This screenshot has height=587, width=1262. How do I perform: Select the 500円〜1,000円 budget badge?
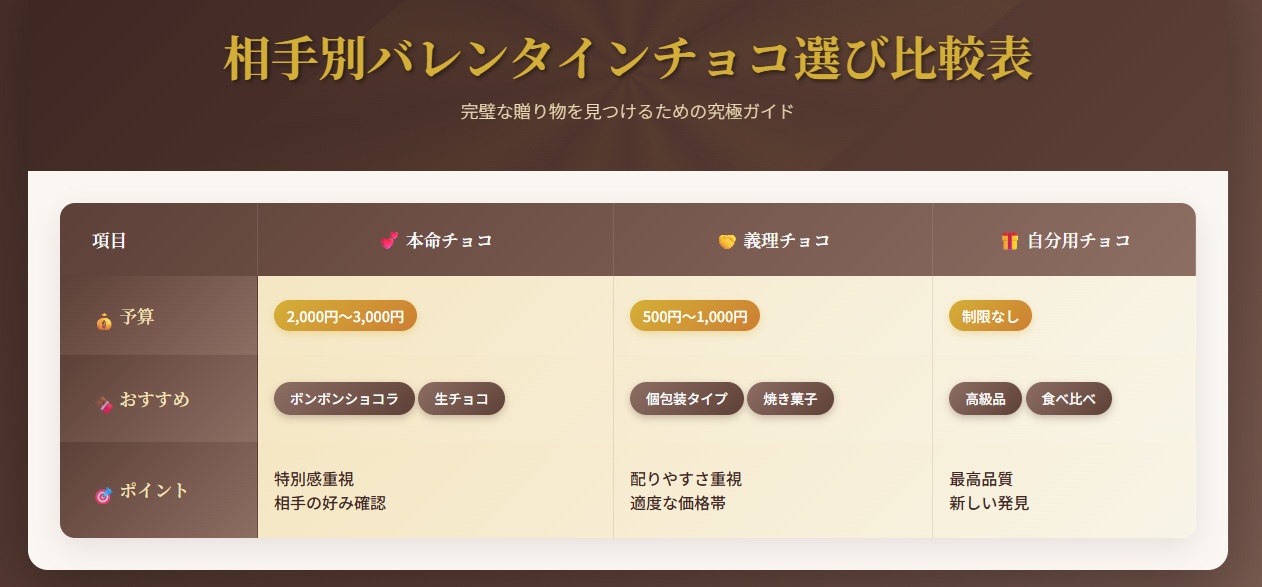tap(694, 316)
